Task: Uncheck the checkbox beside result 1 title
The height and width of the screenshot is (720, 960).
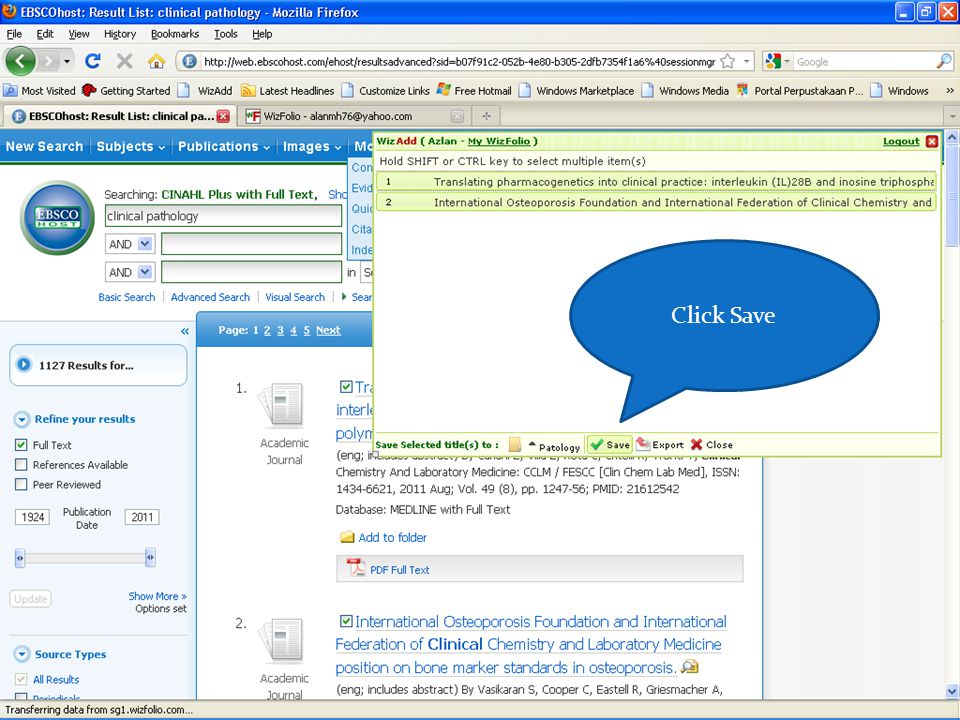Action: click(346, 387)
